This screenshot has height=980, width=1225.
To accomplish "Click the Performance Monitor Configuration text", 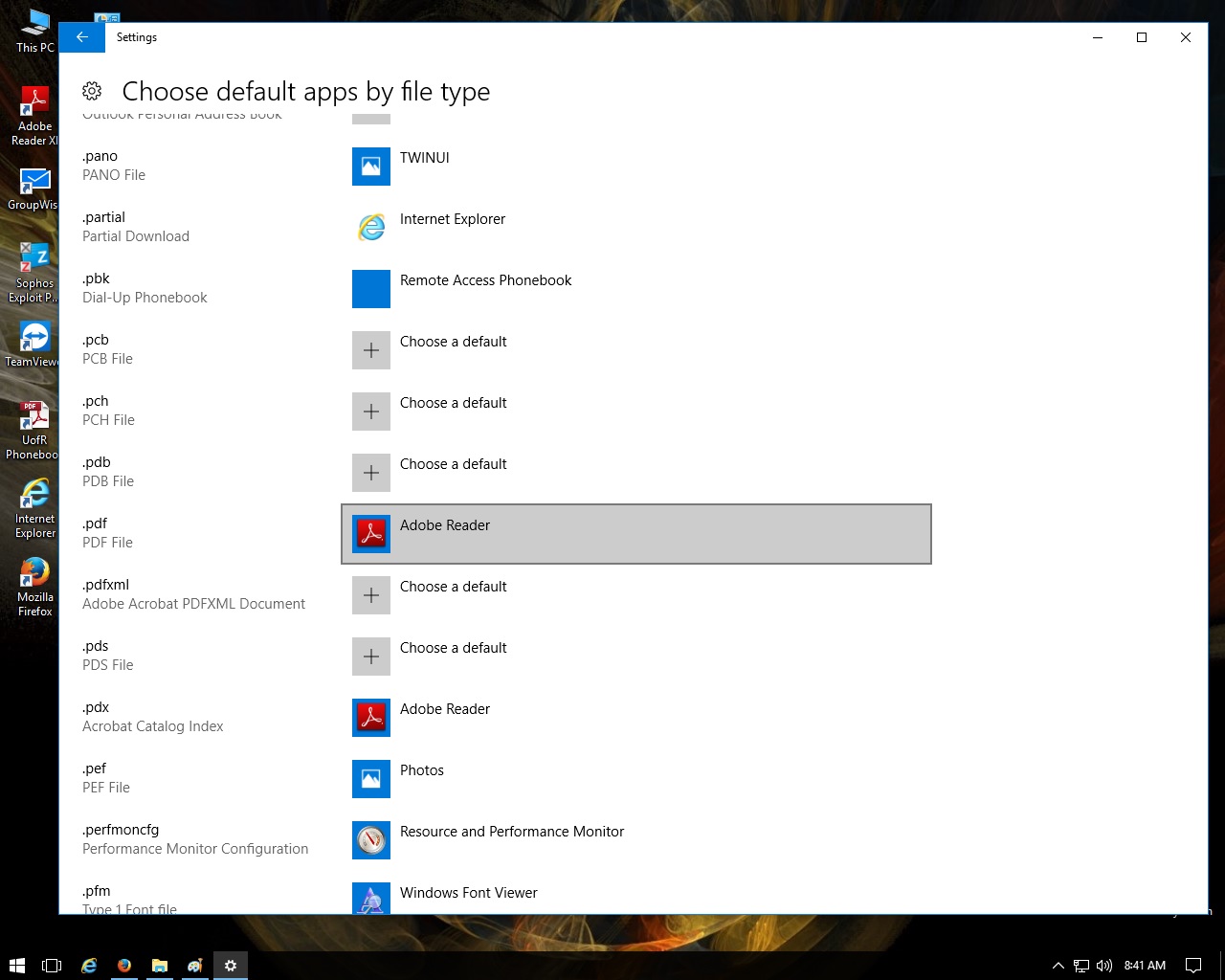I will 195,849.
